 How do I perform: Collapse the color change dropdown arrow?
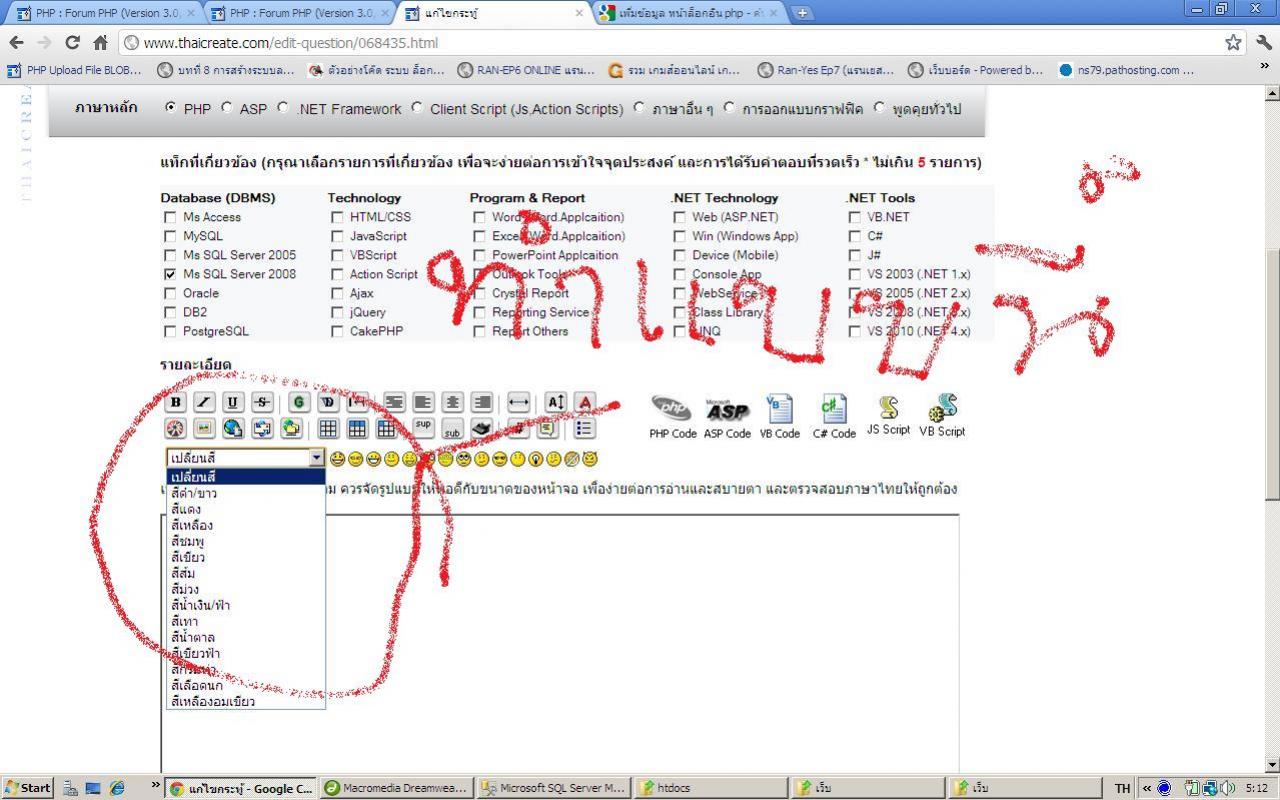[316, 458]
